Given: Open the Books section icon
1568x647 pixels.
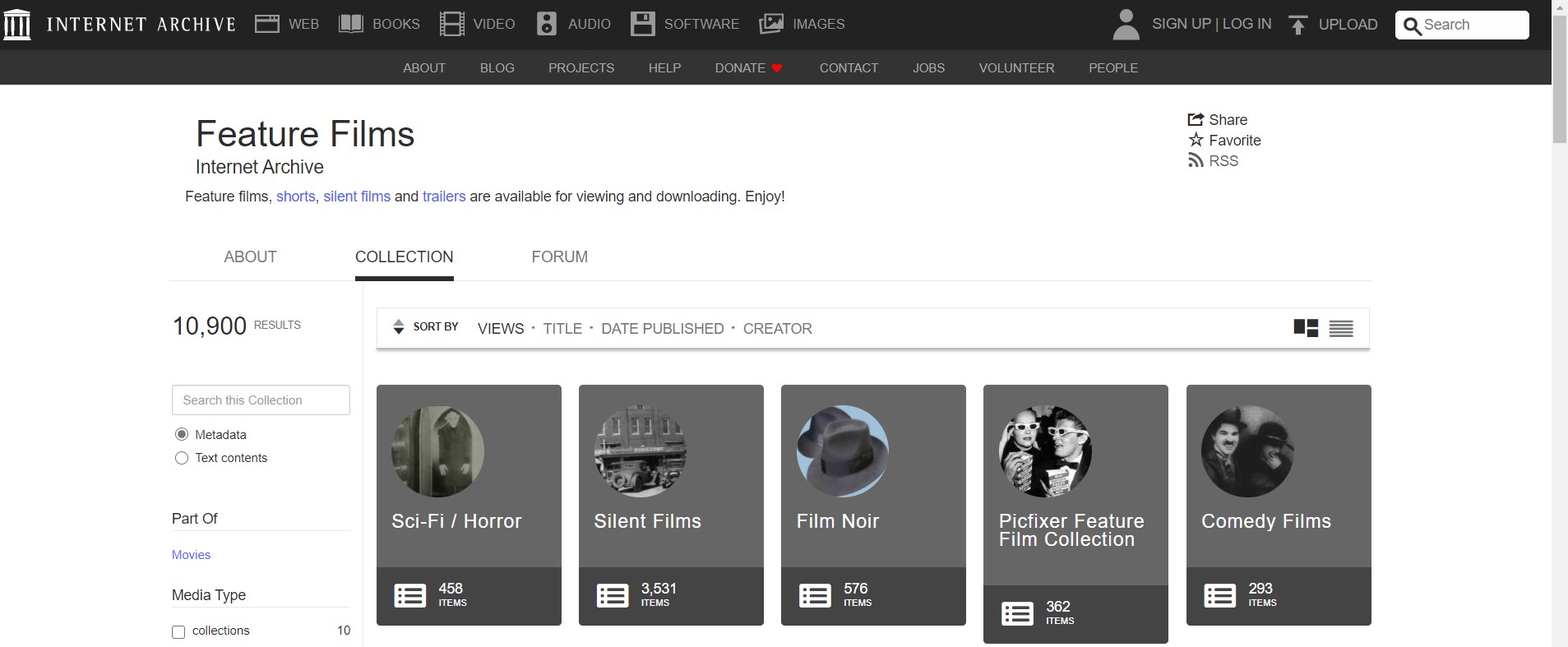Looking at the screenshot, I should (351, 24).
